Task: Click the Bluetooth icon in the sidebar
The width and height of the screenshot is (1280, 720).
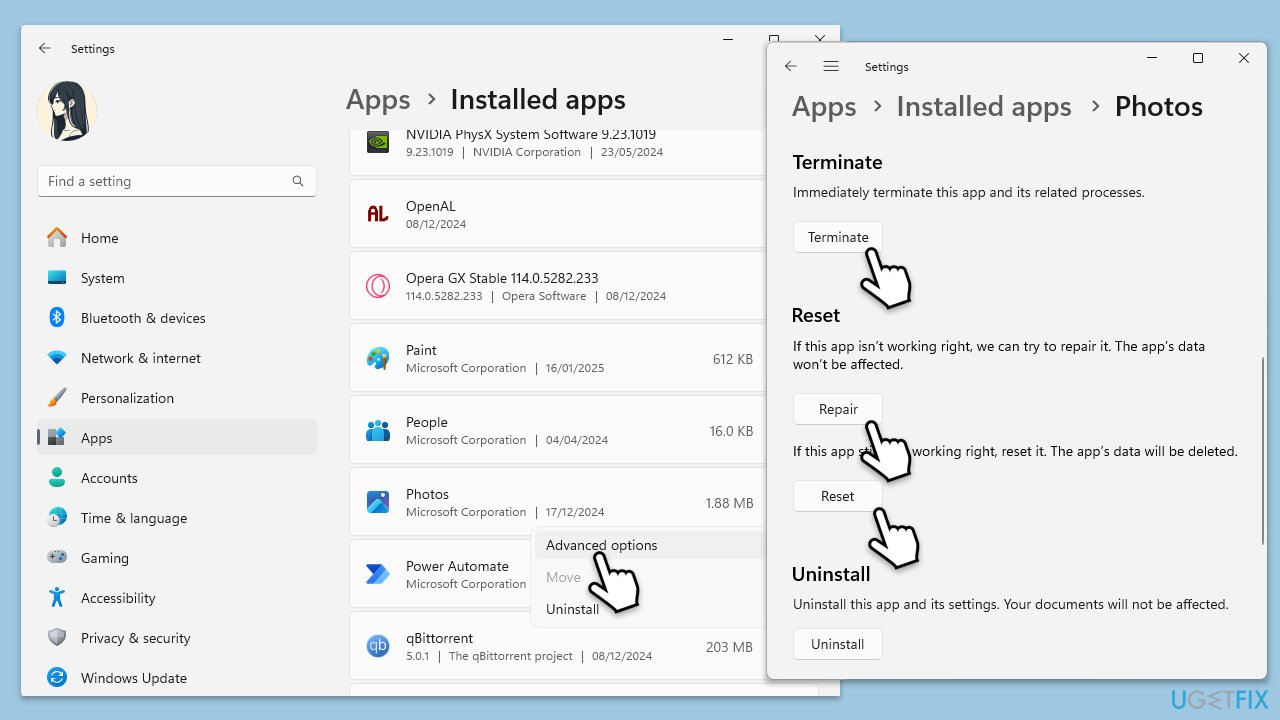Action: tap(57, 318)
